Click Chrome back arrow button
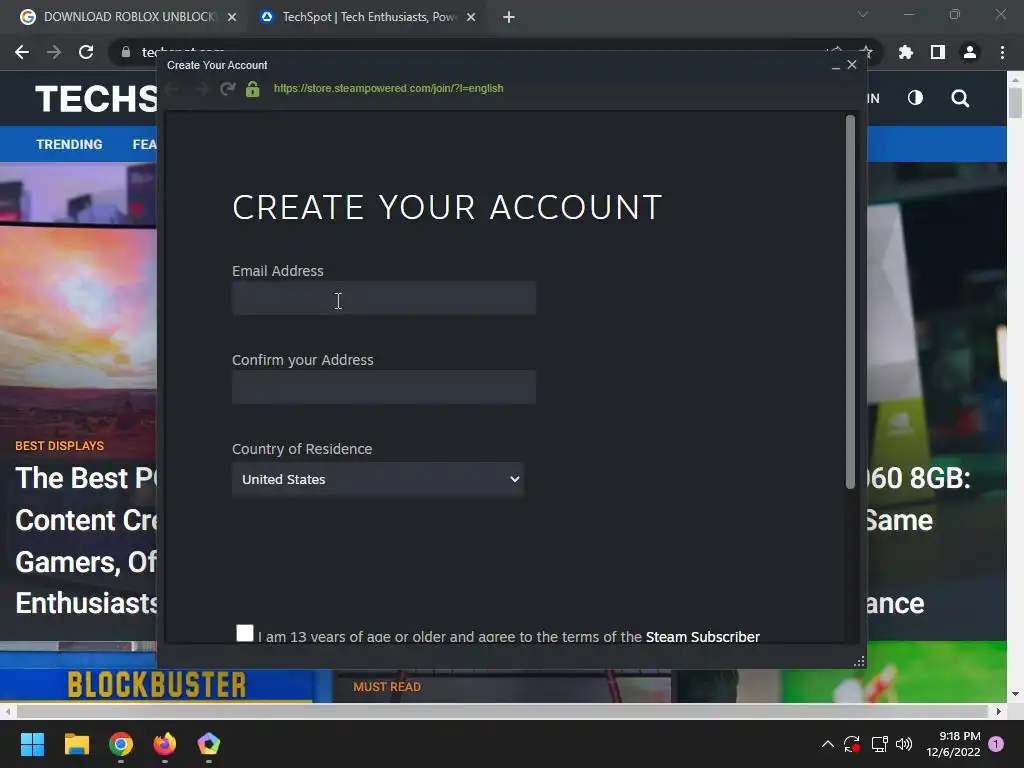The image size is (1024, 768). 22,52
